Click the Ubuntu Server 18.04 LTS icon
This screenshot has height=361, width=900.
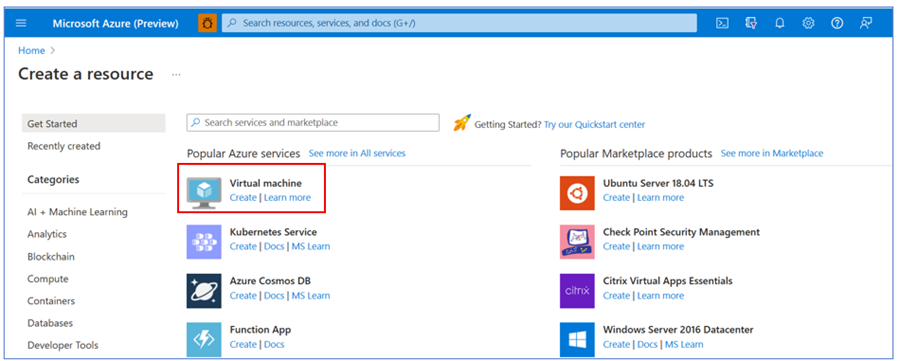pyautogui.click(x=577, y=193)
